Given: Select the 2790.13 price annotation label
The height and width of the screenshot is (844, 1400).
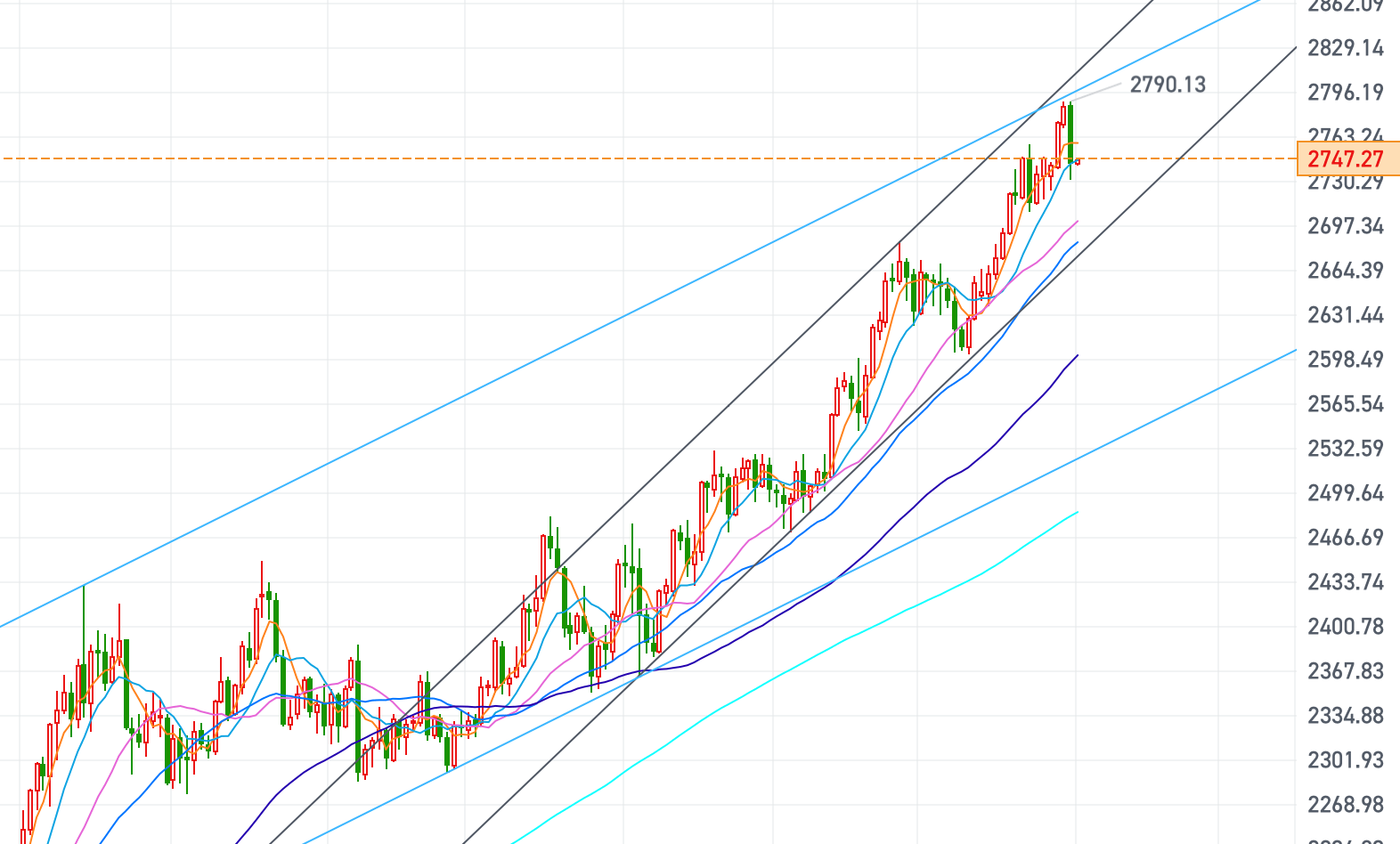Looking at the screenshot, I should (1168, 85).
